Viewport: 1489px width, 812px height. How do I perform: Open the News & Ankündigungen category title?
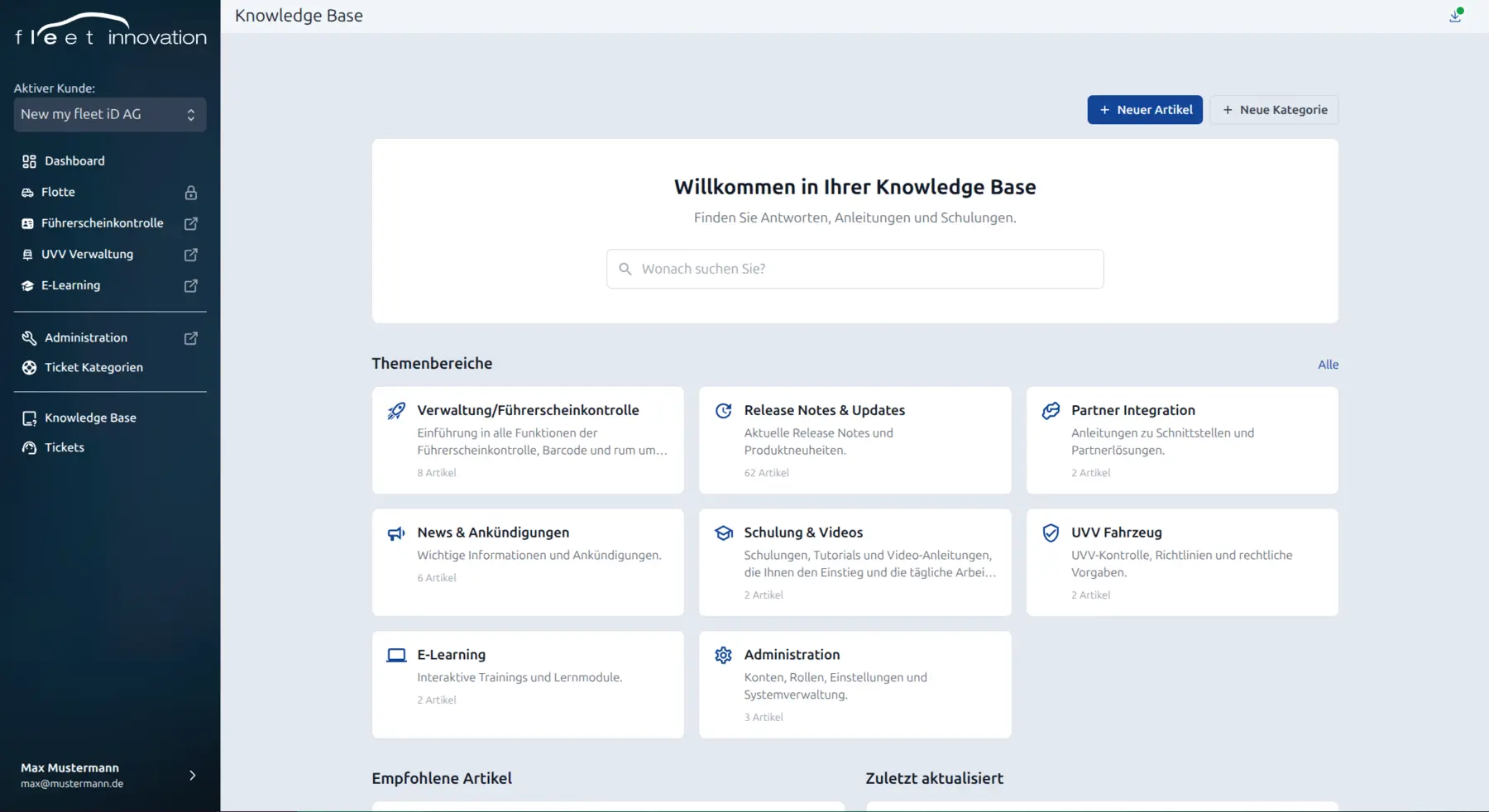pos(493,533)
